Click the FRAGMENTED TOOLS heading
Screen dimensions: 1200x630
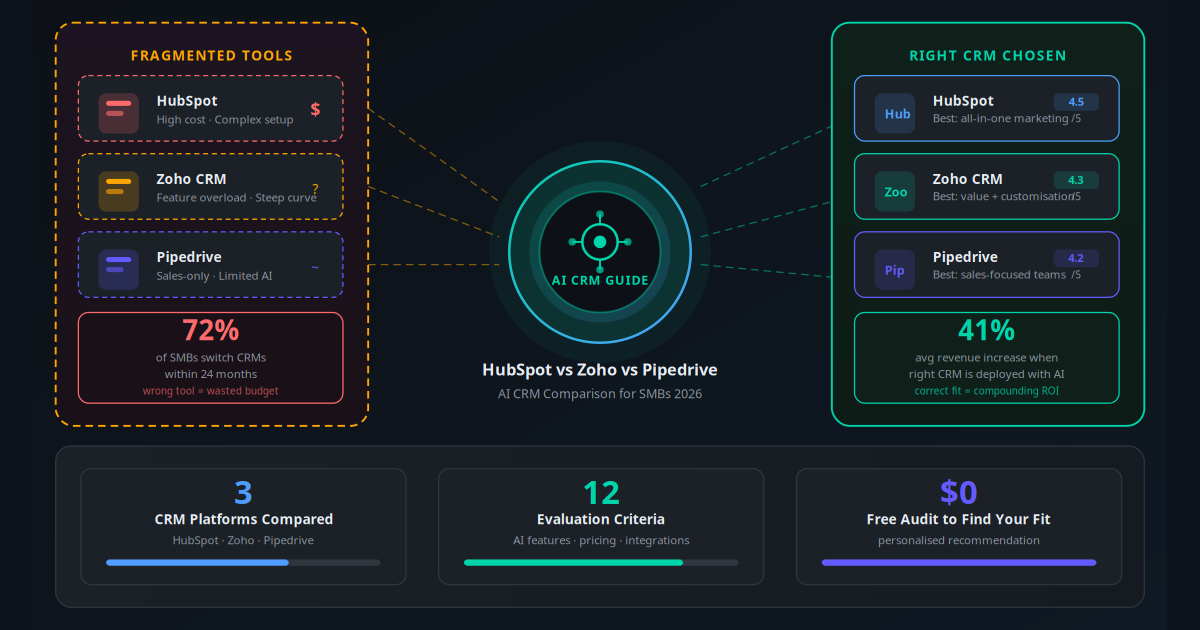click(x=212, y=55)
